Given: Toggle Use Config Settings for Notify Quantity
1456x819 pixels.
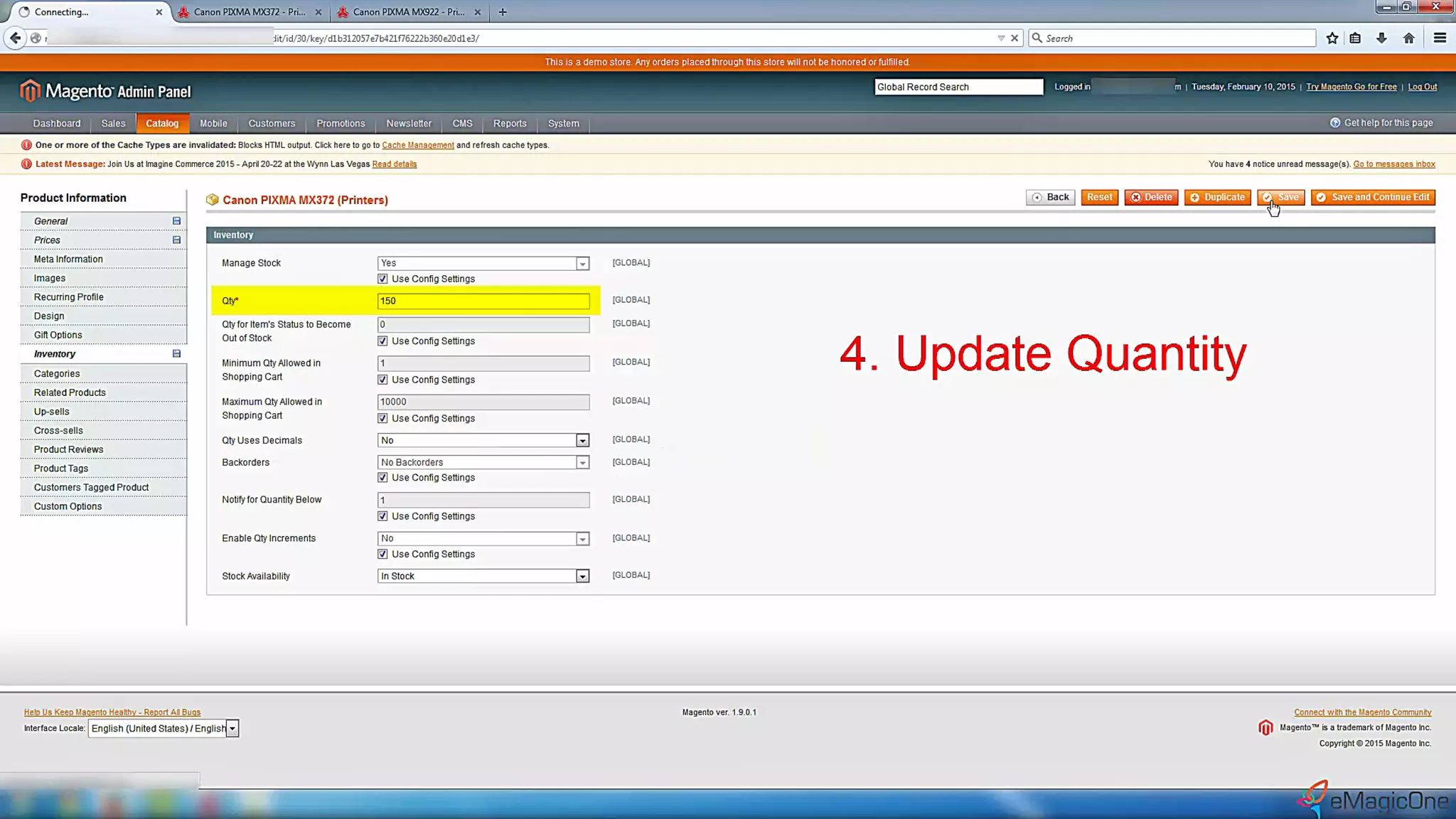Looking at the screenshot, I should pyautogui.click(x=382, y=516).
